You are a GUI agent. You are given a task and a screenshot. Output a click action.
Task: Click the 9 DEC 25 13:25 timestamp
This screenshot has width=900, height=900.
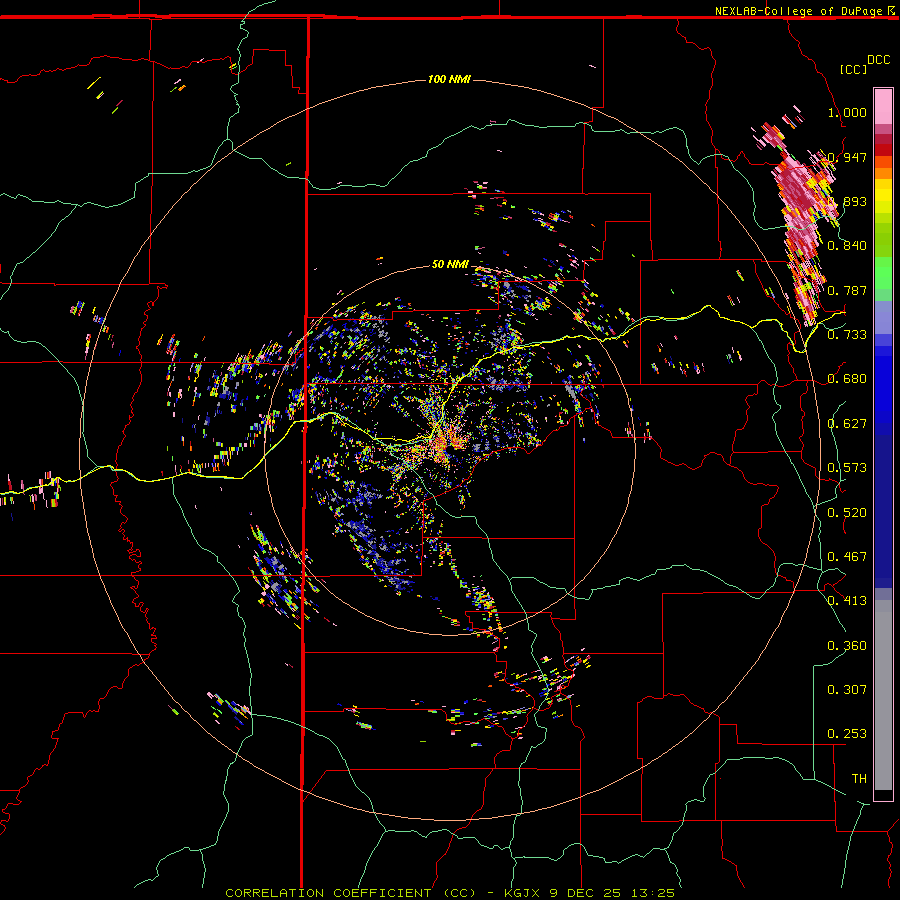[612, 893]
